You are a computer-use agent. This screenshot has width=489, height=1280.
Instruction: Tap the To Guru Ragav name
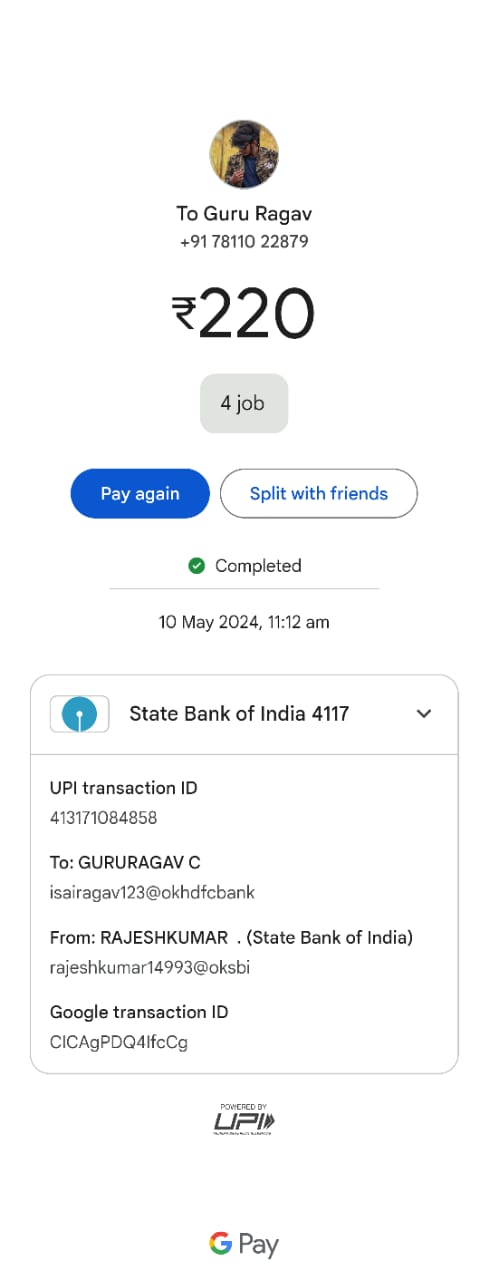[244, 214]
